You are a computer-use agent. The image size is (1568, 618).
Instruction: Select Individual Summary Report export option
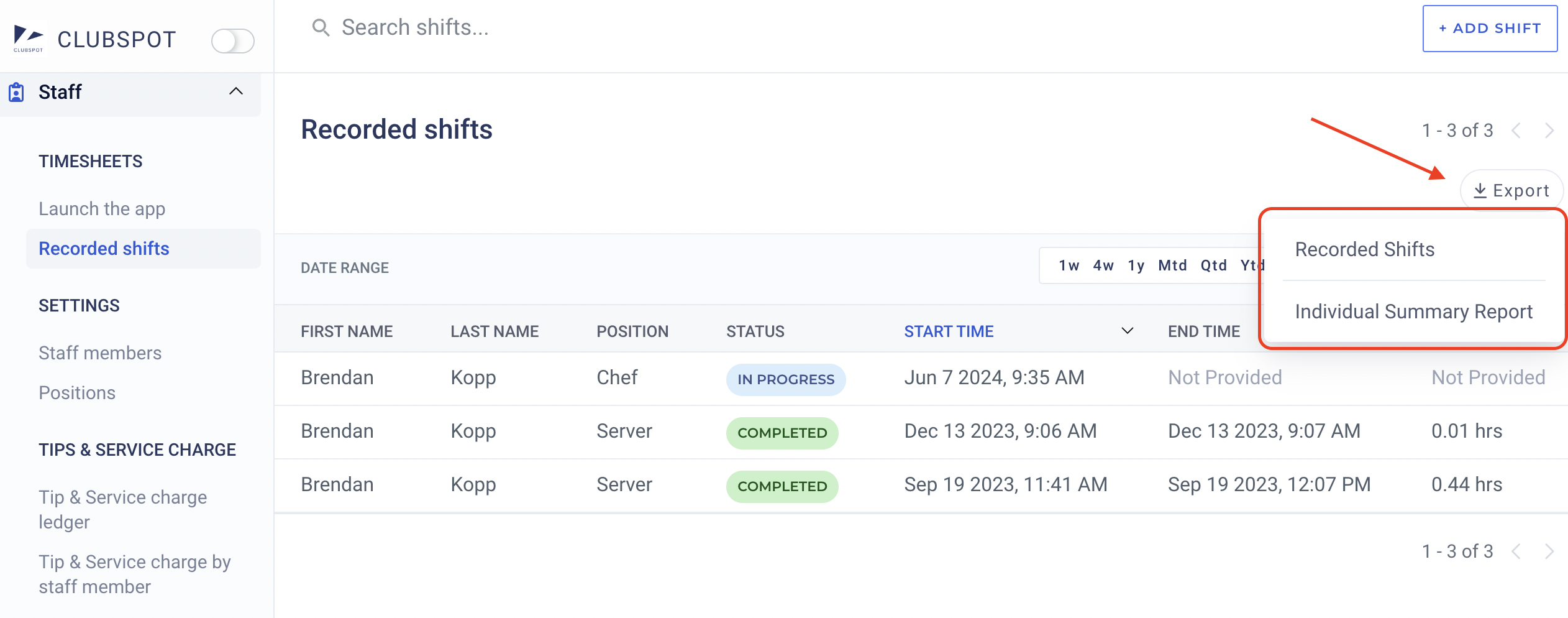[1413, 311]
